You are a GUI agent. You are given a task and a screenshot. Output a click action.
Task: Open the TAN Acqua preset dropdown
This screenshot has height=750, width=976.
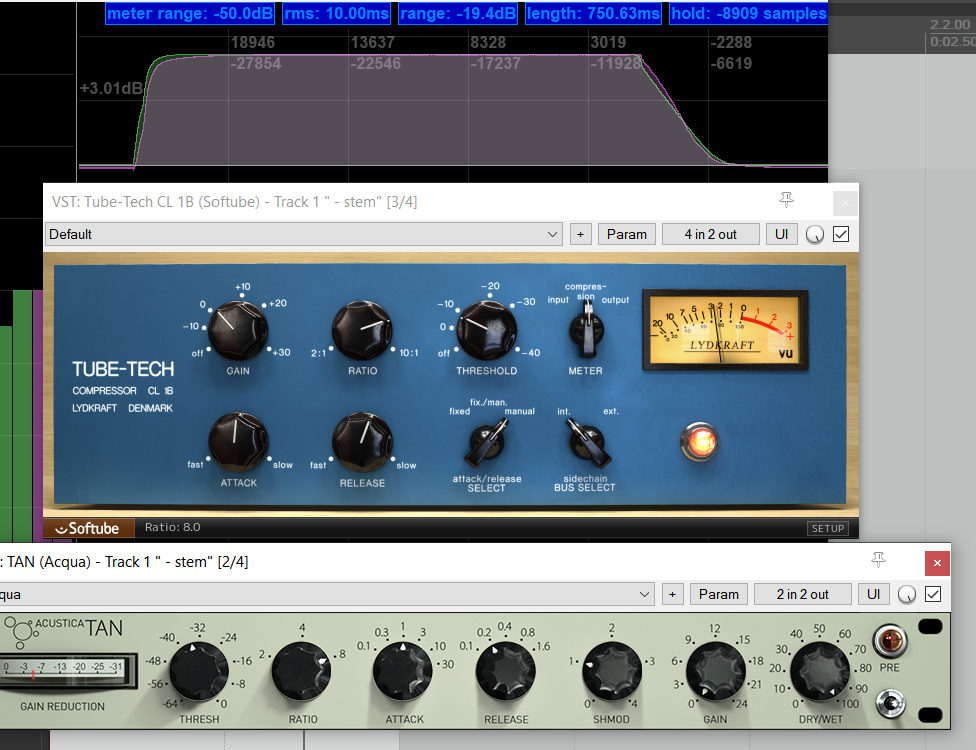click(326, 594)
